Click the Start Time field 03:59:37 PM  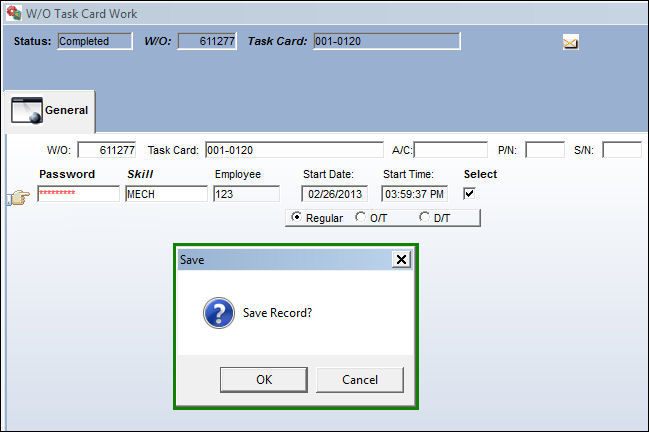[414, 194]
